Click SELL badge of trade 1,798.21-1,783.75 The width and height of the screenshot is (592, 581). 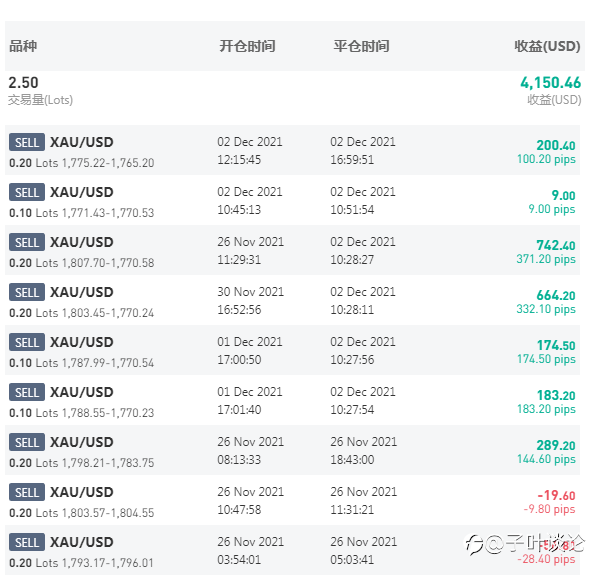click(27, 442)
